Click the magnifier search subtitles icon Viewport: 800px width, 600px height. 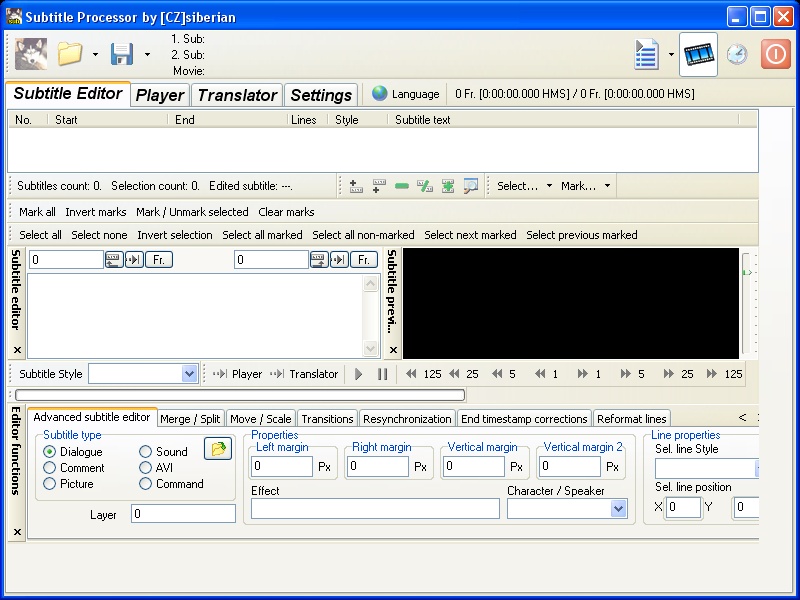click(470, 186)
